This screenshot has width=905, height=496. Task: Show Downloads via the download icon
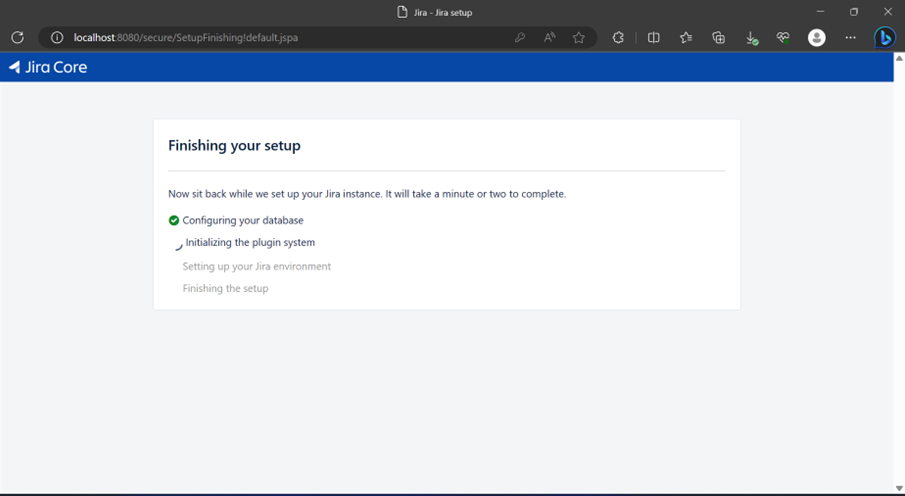click(751, 38)
